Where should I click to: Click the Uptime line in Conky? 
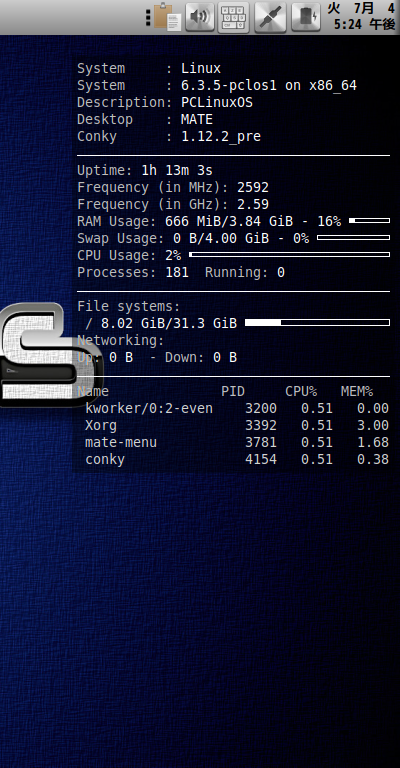(x=145, y=170)
